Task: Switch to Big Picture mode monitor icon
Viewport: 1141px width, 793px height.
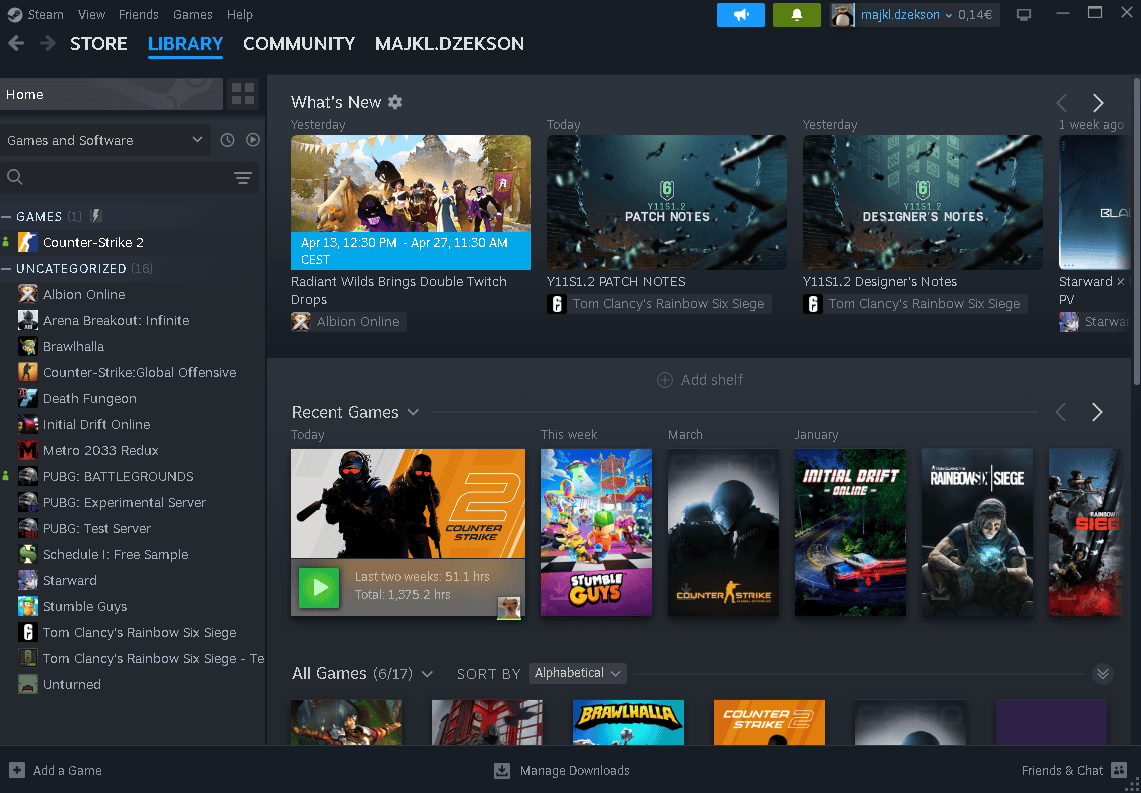Action: pyautogui.click(x=1024, y=15)
